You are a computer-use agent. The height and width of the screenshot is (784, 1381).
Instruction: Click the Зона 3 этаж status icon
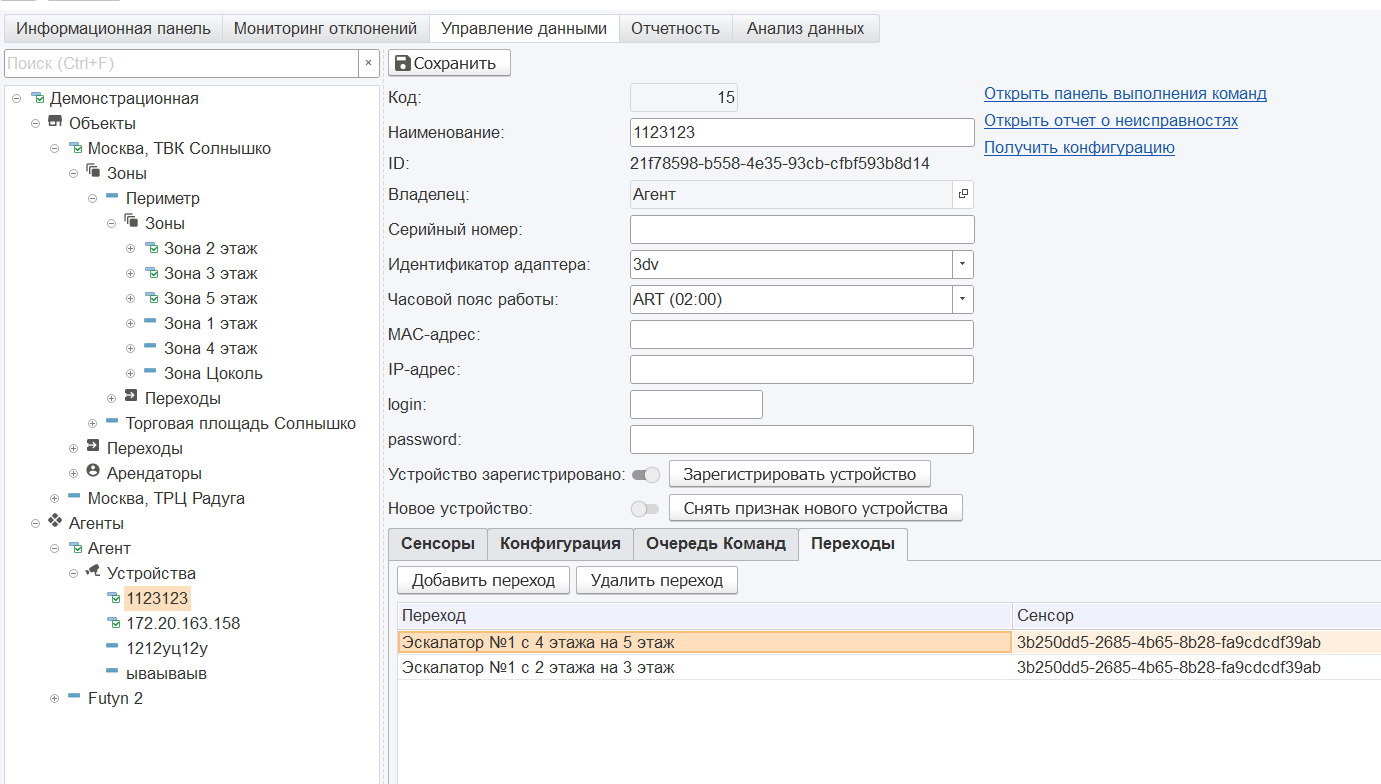coord(151,273)
